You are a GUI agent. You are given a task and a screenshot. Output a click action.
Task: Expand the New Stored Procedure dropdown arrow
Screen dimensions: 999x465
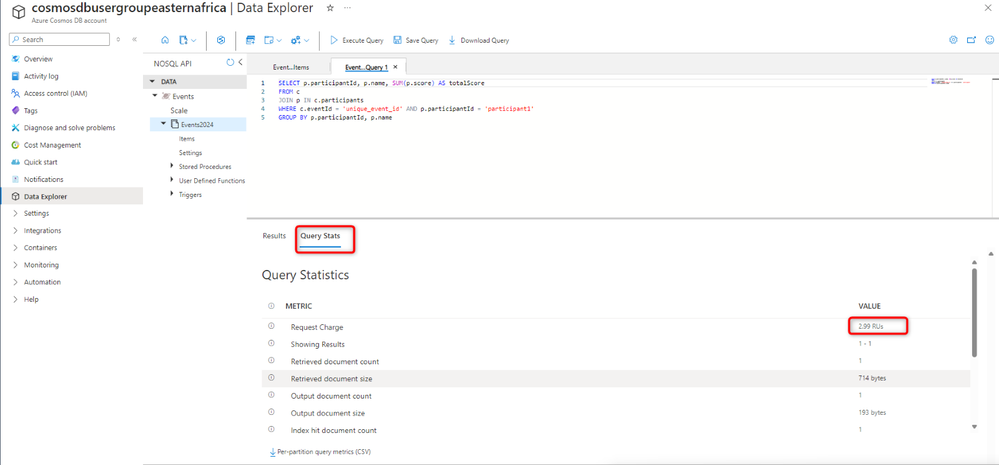click(306, 40)
